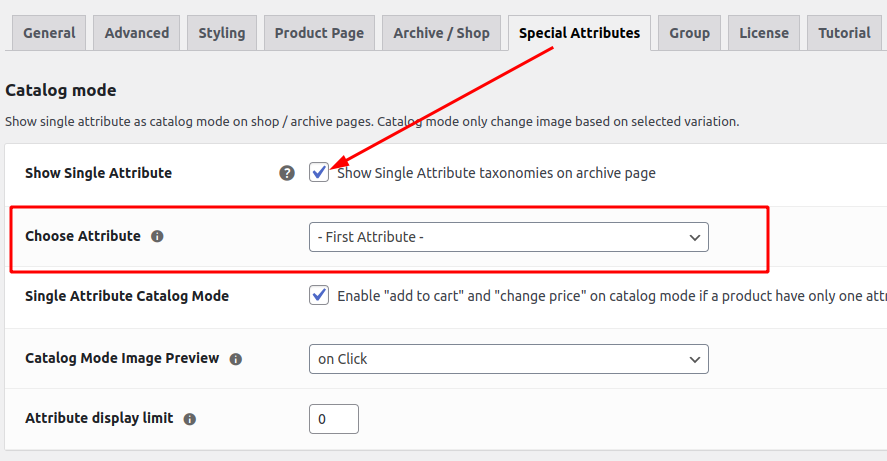Click the Show Single Attribute taxonomies label text
Image resolution: width=887 pixels, height=461 pixels.
point(496,173)
